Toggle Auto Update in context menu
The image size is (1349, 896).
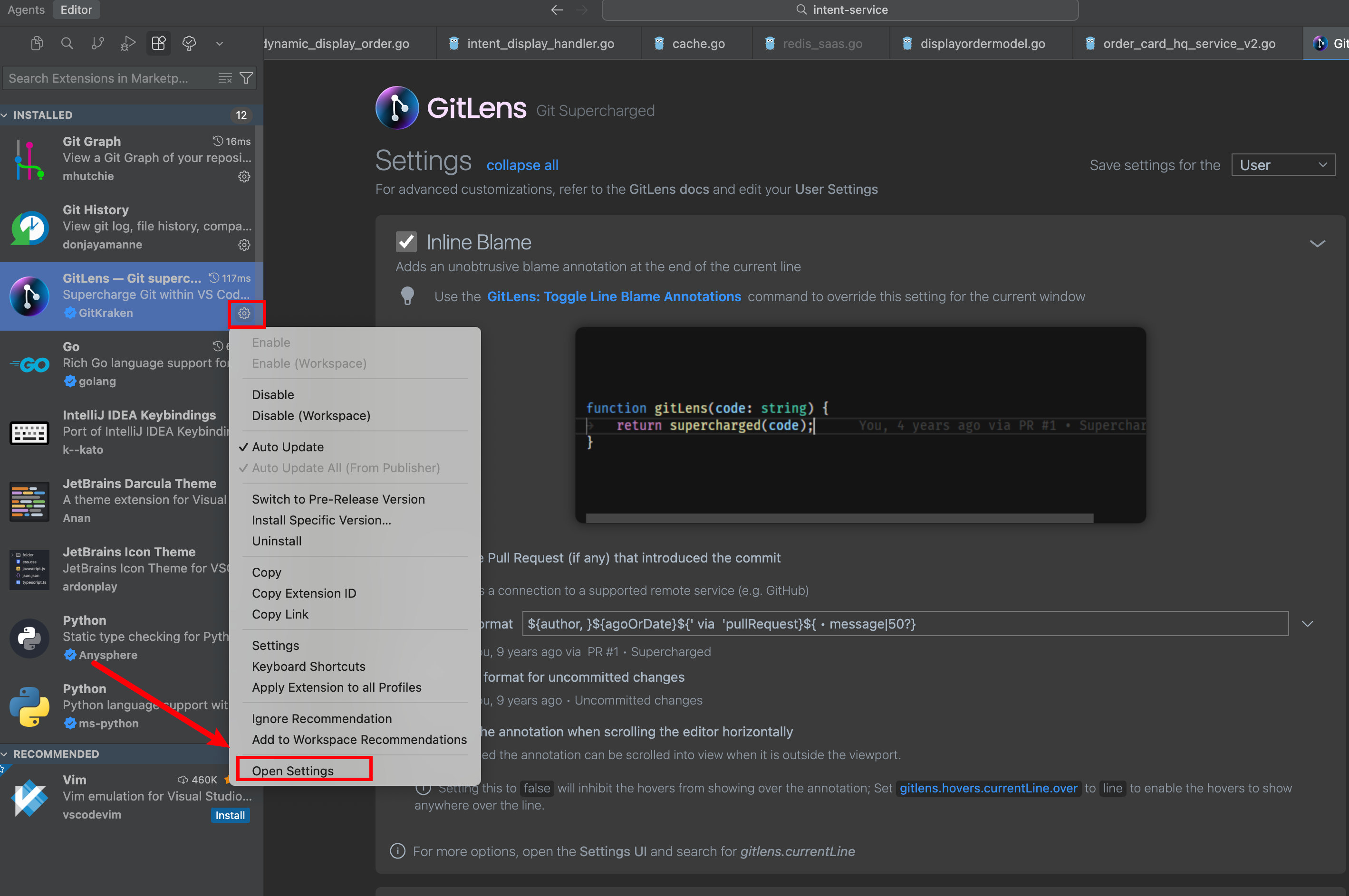[x=288, y=447]
